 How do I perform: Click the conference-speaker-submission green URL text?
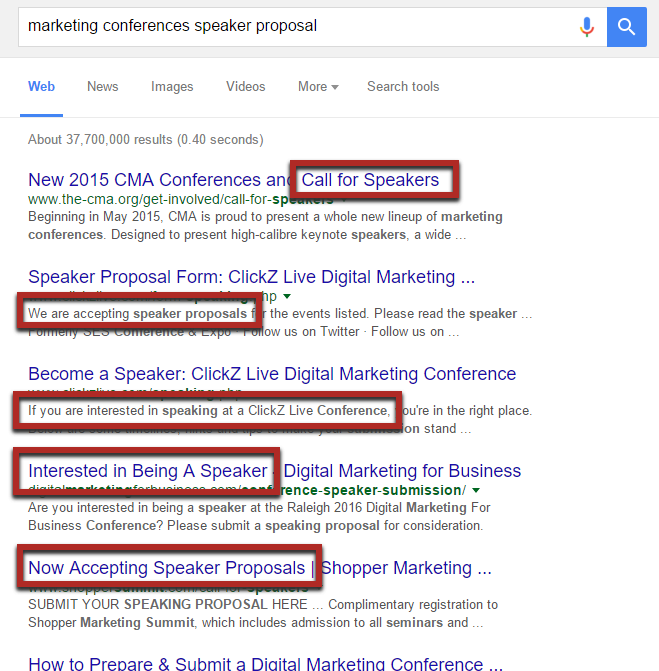pos(247,490)
